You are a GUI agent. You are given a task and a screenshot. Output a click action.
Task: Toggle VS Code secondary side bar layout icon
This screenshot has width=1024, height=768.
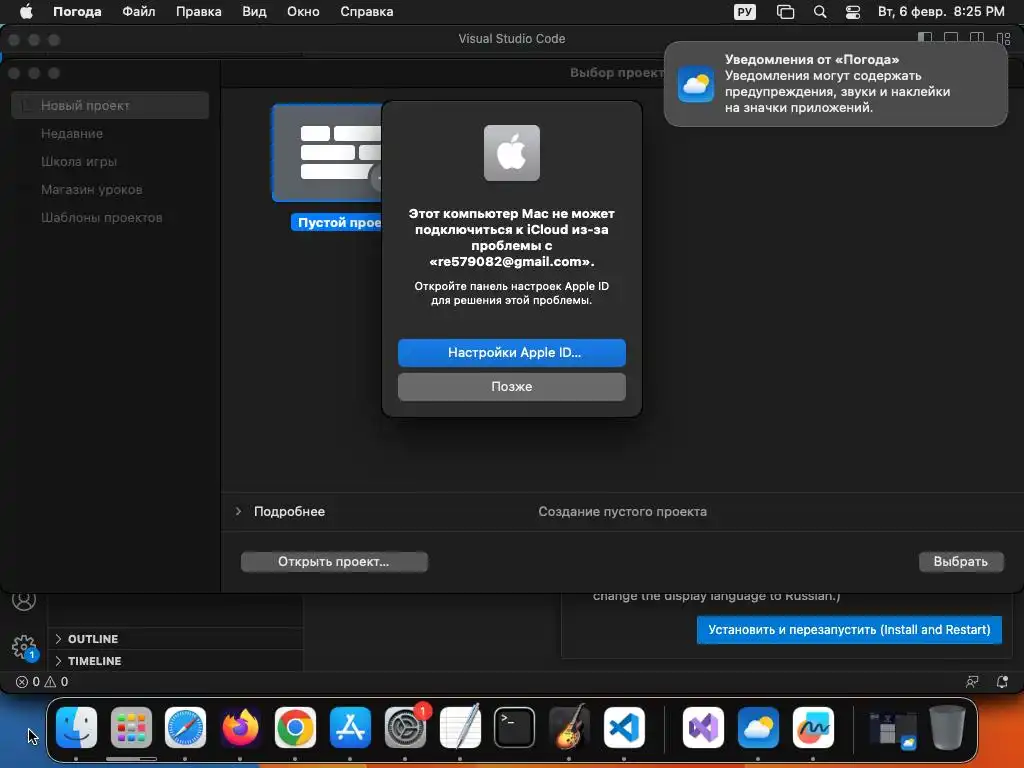(977, 38)
